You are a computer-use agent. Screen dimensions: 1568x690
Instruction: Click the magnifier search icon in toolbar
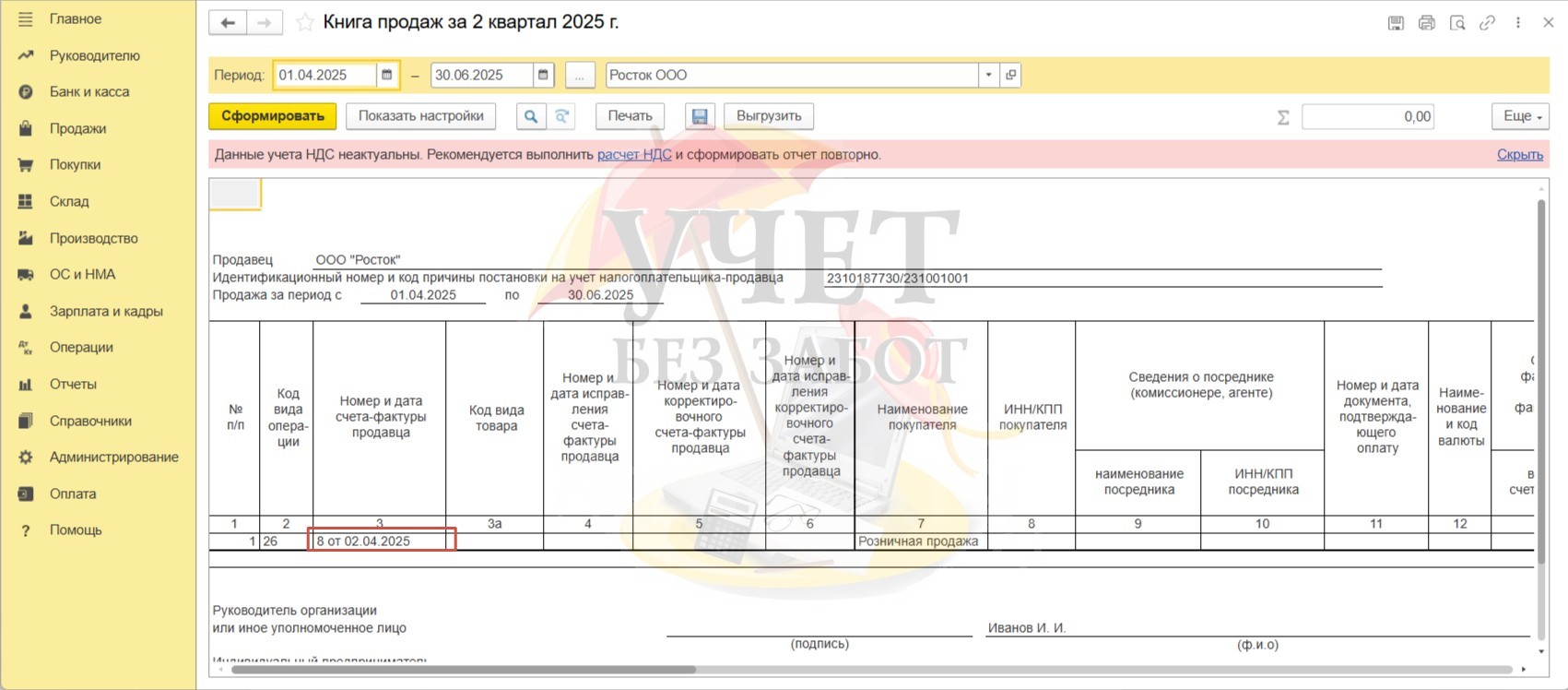(531, 116)
